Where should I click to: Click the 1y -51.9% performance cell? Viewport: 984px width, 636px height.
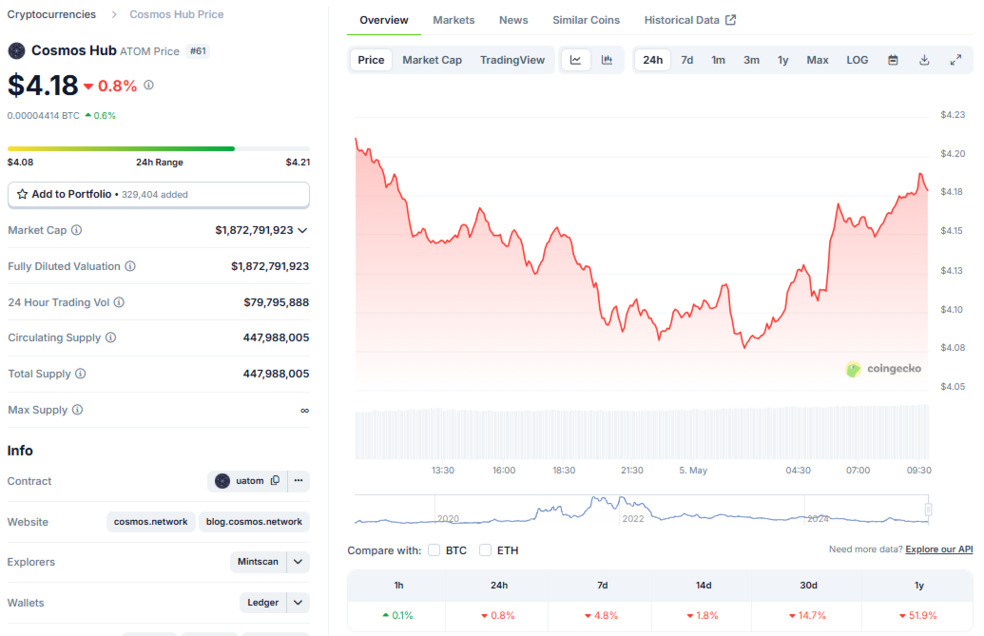point(917,615)
